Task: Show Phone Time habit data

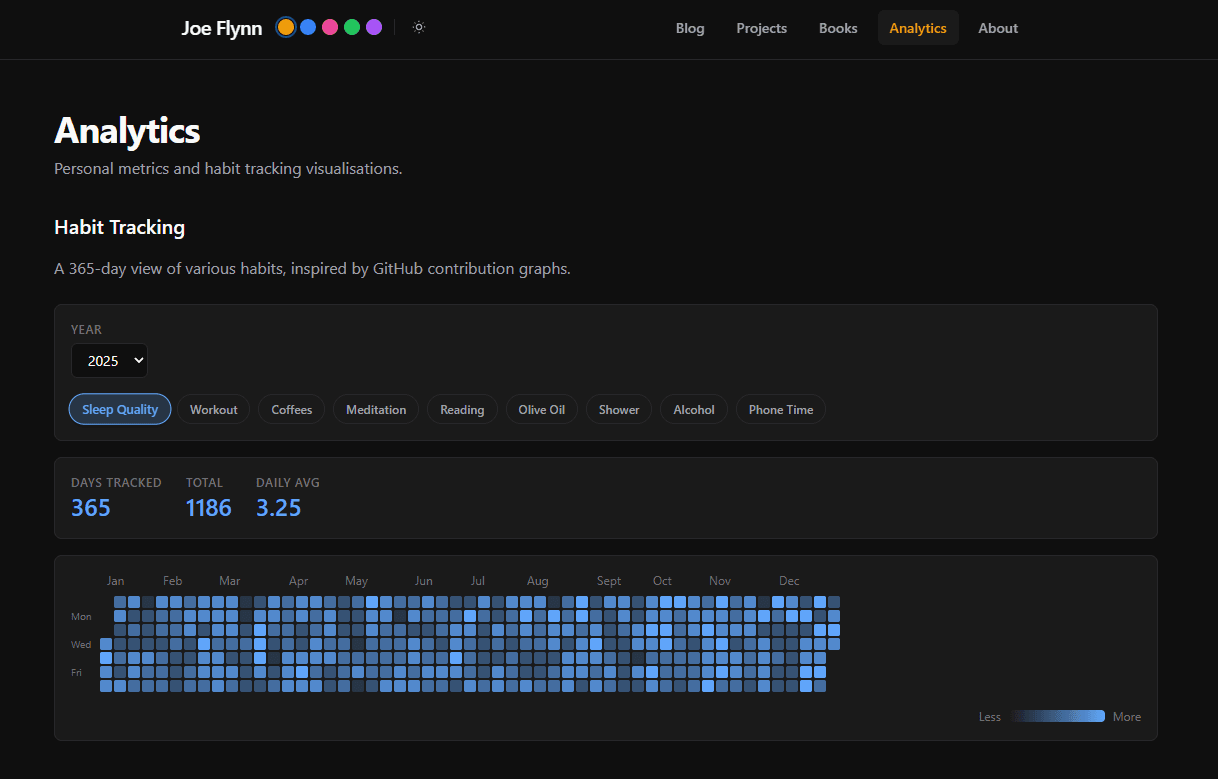Action: point(781,409)
